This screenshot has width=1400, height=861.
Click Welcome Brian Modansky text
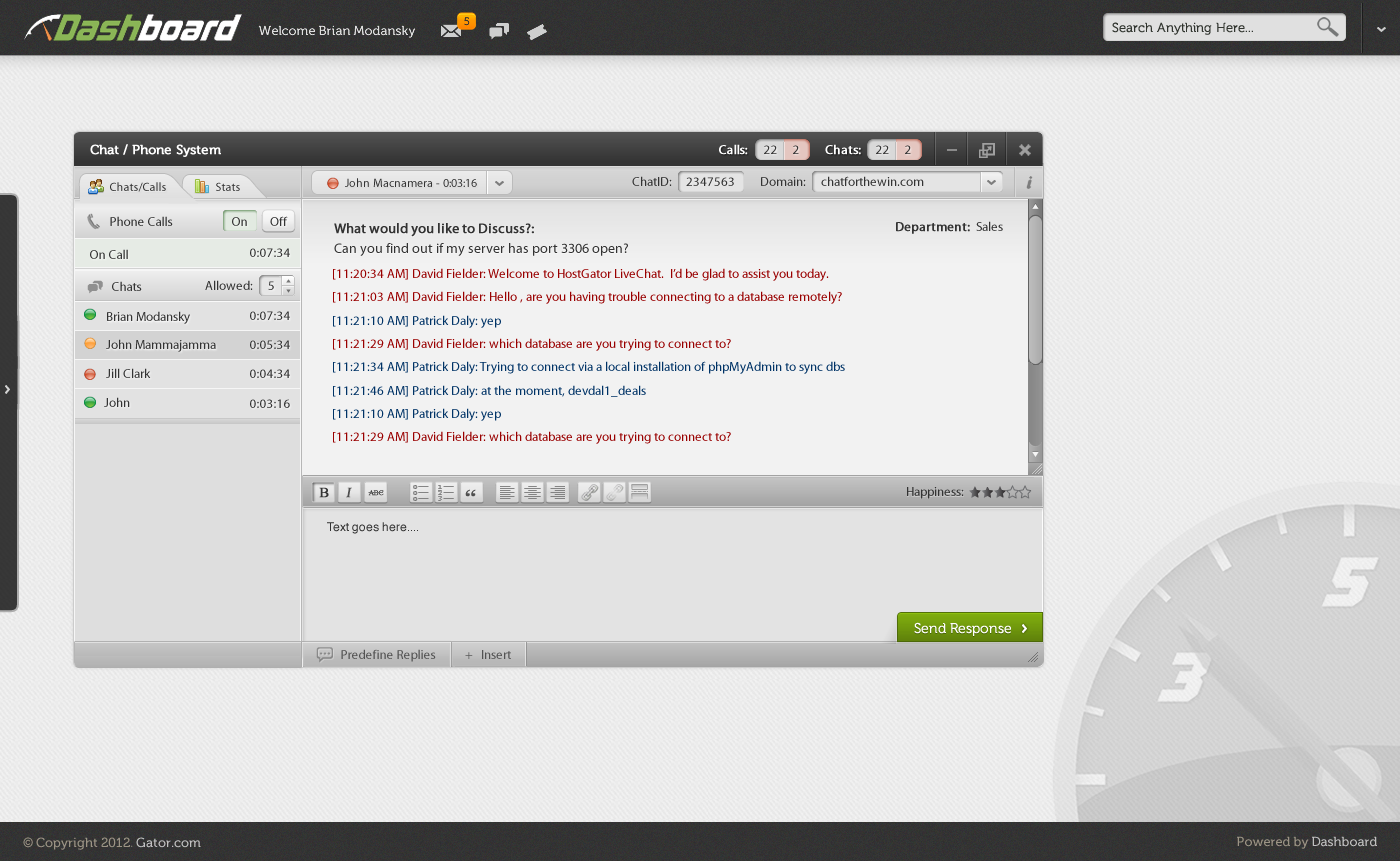337,30
